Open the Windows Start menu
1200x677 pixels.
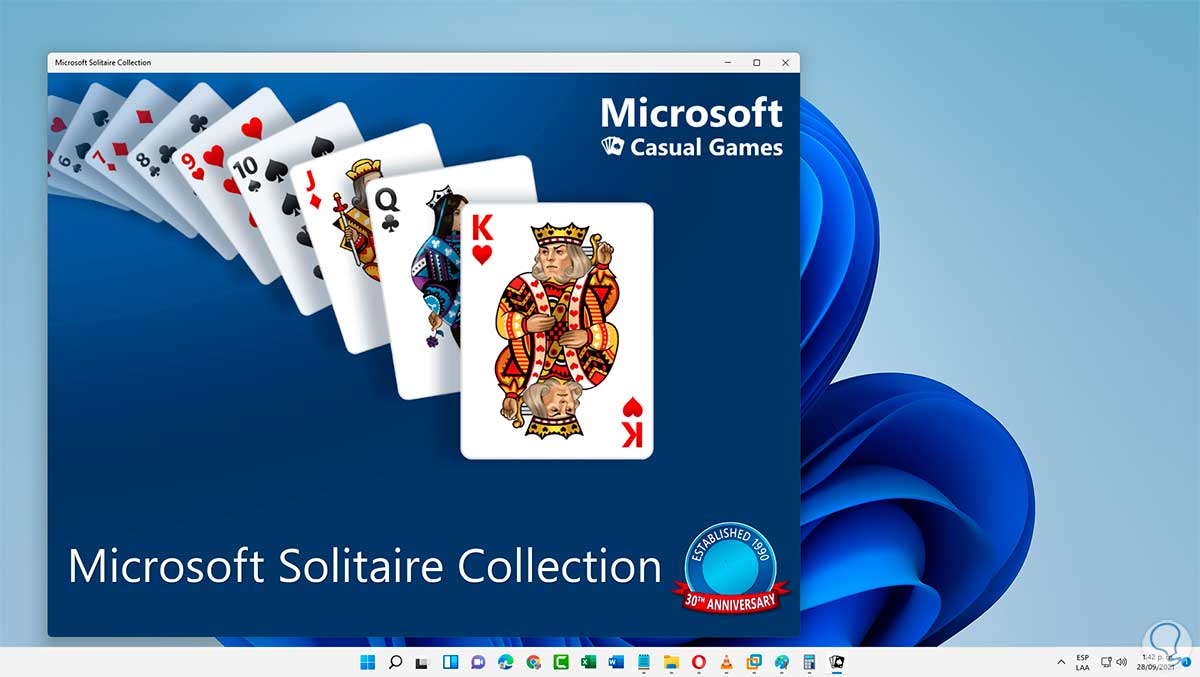click(x=367, y=662)
